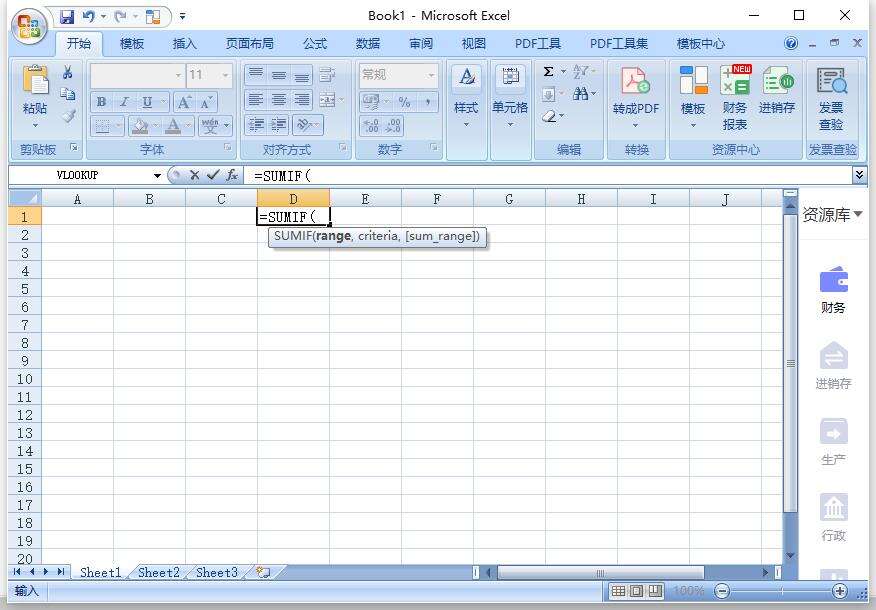Click the AutoSum sigma icon

click(549, 72)
